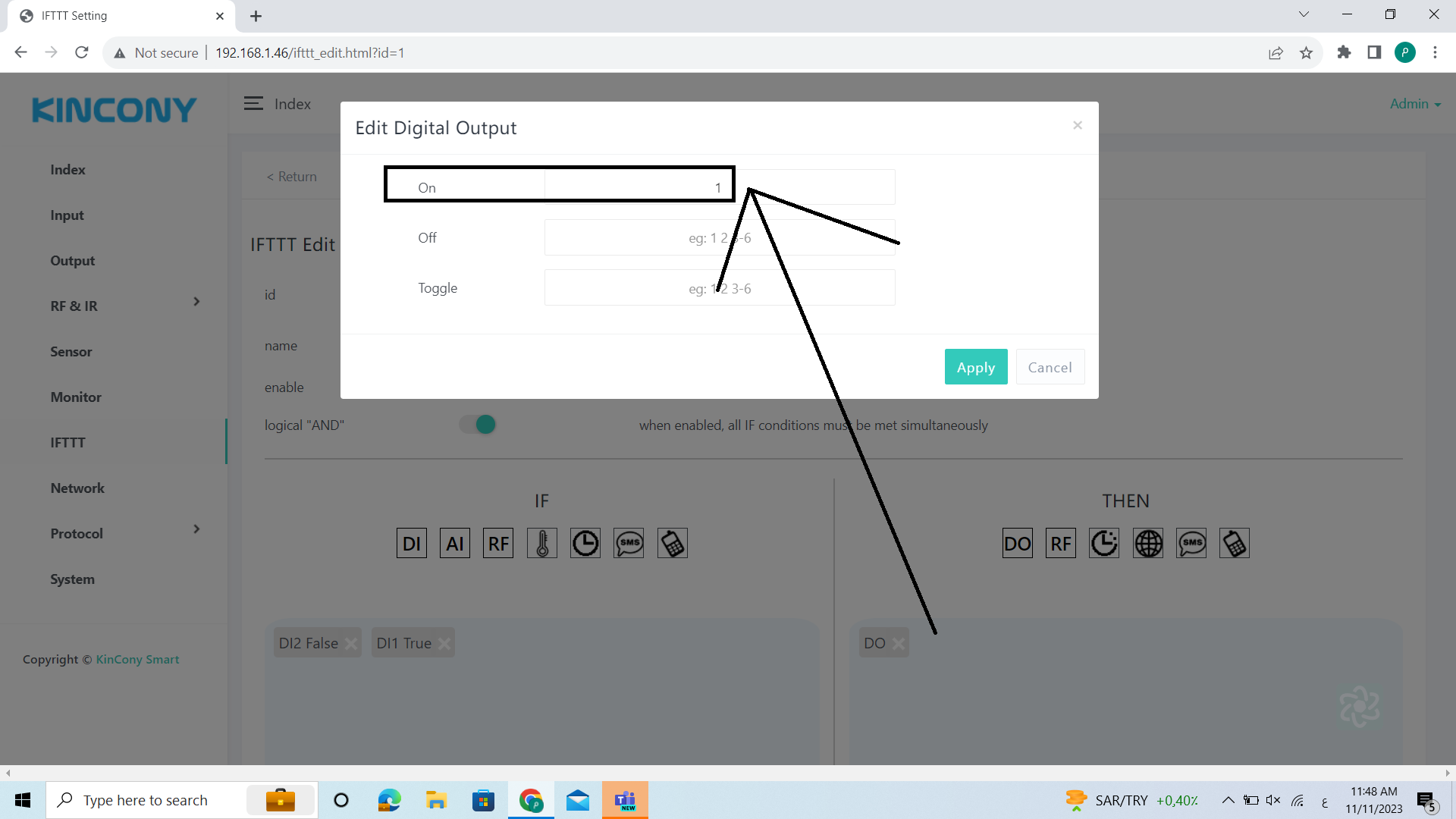
Task: Remove the DI2 False condition tag
Action: pyautogui.click(x=351, y=644)
